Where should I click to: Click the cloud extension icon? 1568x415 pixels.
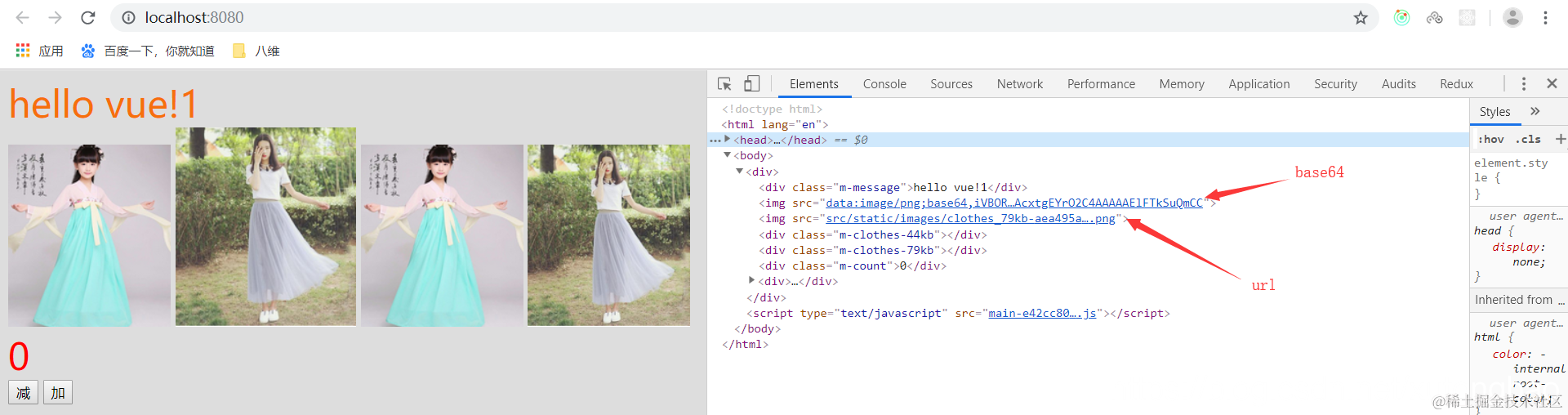pyautogui.click(x=1435, y=17)
